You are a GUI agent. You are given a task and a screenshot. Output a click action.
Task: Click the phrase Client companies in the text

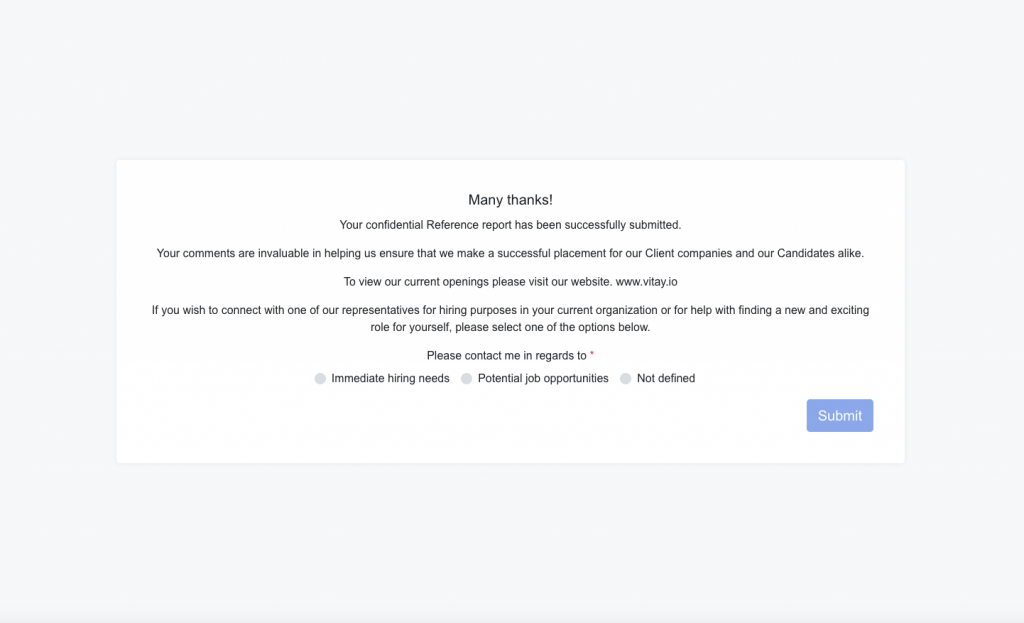688,253
